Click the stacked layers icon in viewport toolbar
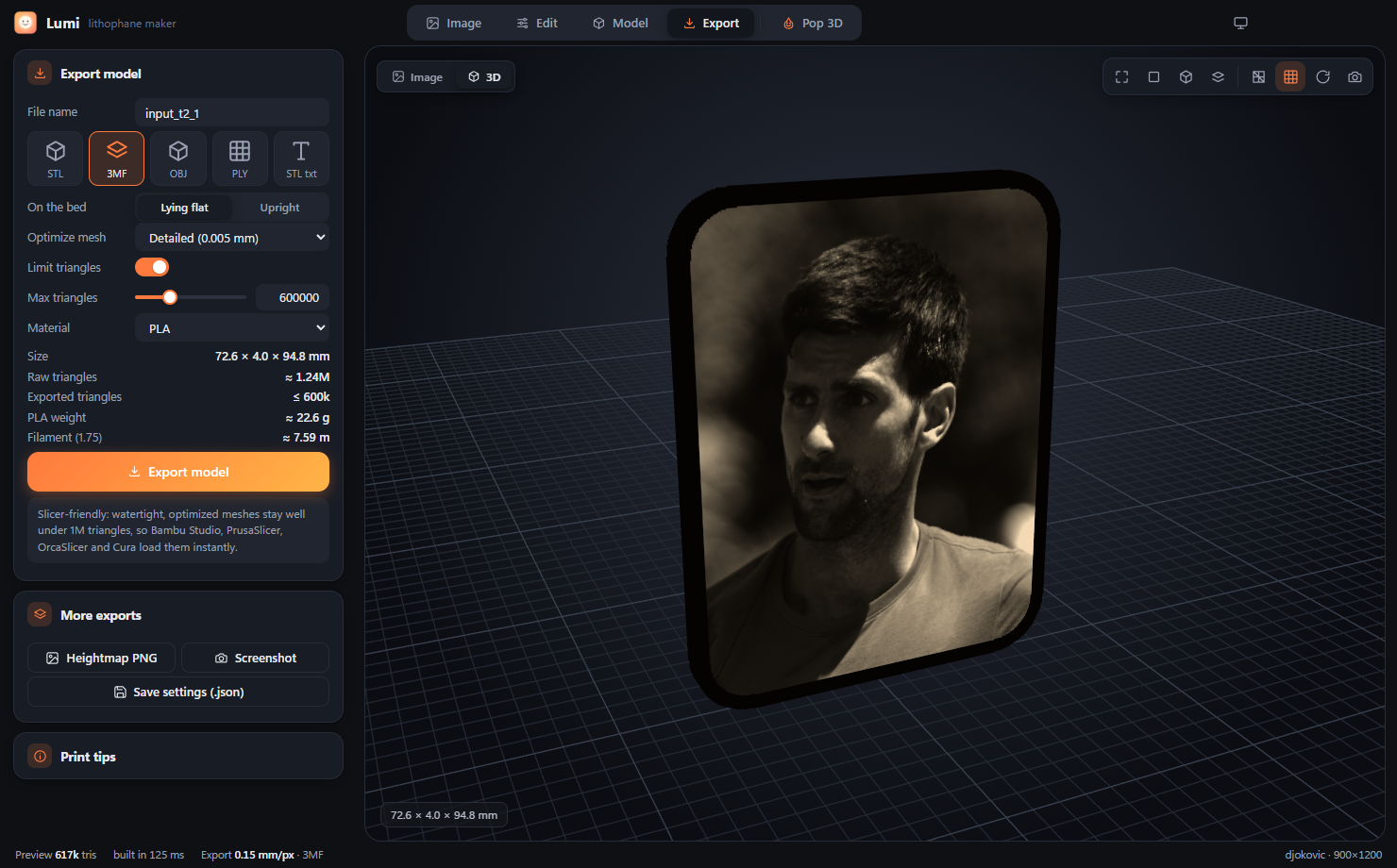 point(1218,77)
